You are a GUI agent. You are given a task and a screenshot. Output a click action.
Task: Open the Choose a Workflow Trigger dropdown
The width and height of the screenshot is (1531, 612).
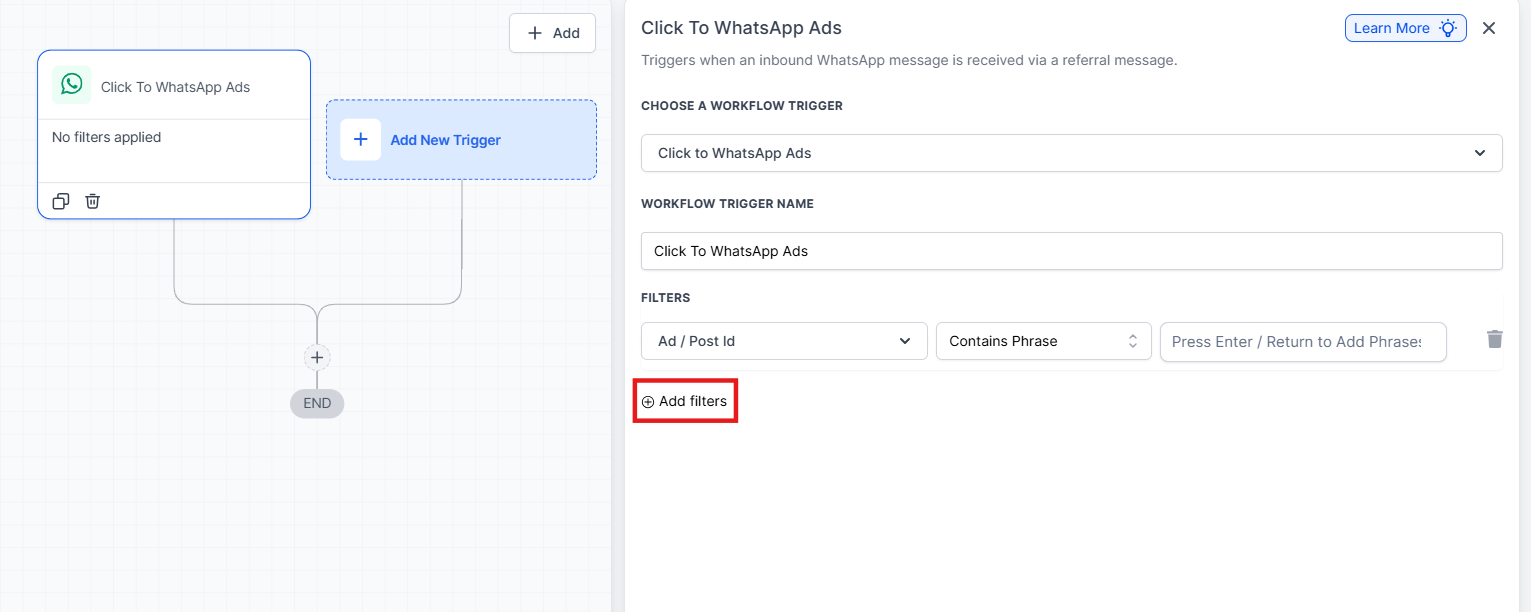tap(1071, 153)
